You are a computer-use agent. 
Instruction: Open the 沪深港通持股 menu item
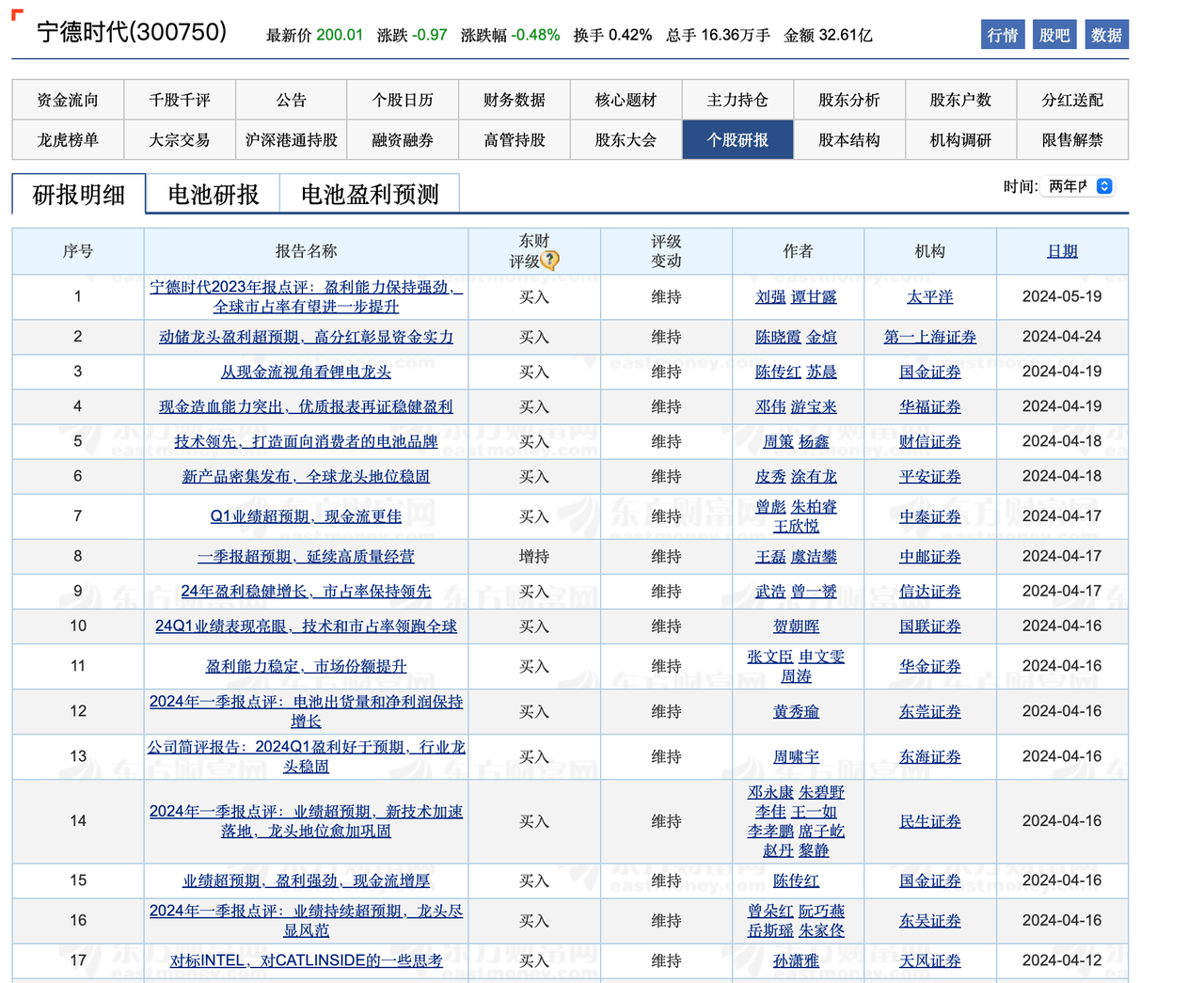tap(292, 140)
